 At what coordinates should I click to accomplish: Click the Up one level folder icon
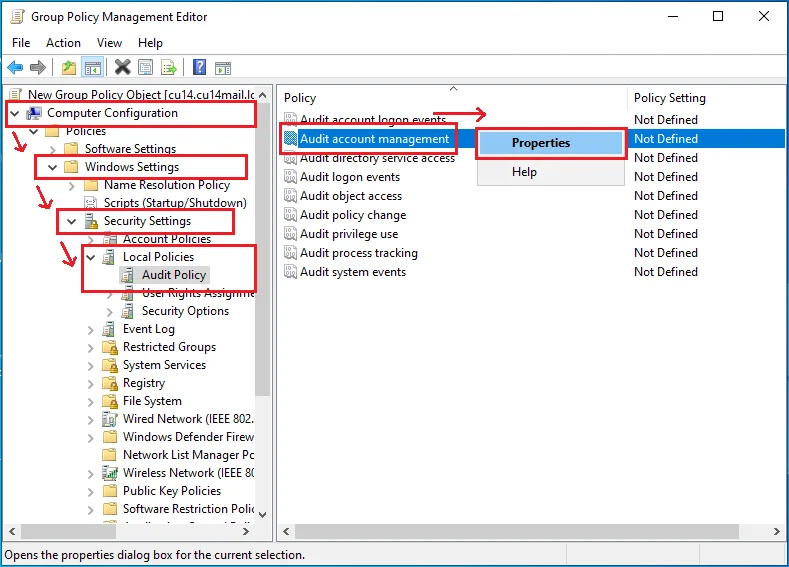tap(68, 67)
